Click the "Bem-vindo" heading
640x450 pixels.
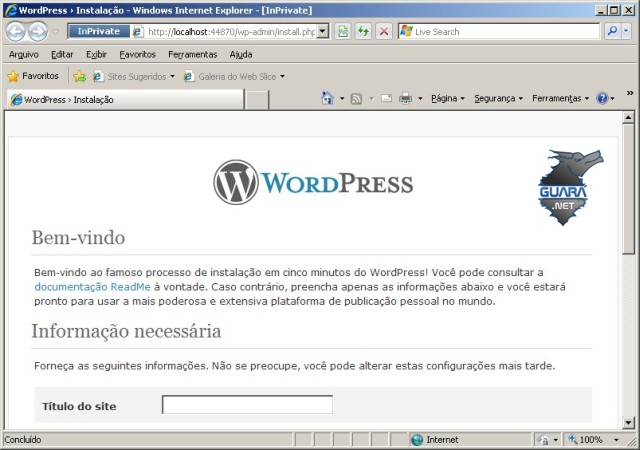(78, 238)
